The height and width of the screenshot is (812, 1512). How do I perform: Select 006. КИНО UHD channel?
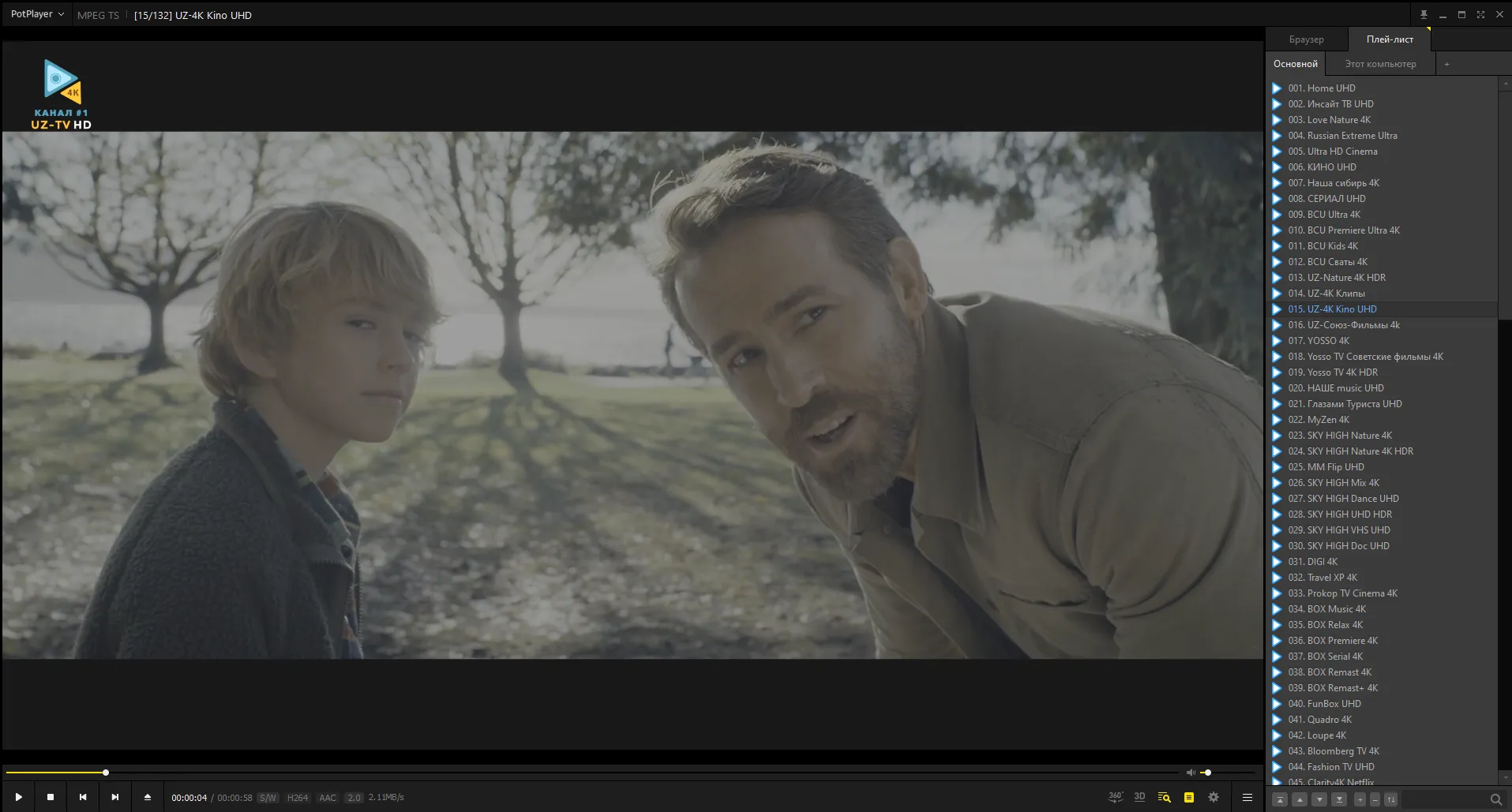point(1382,167)
